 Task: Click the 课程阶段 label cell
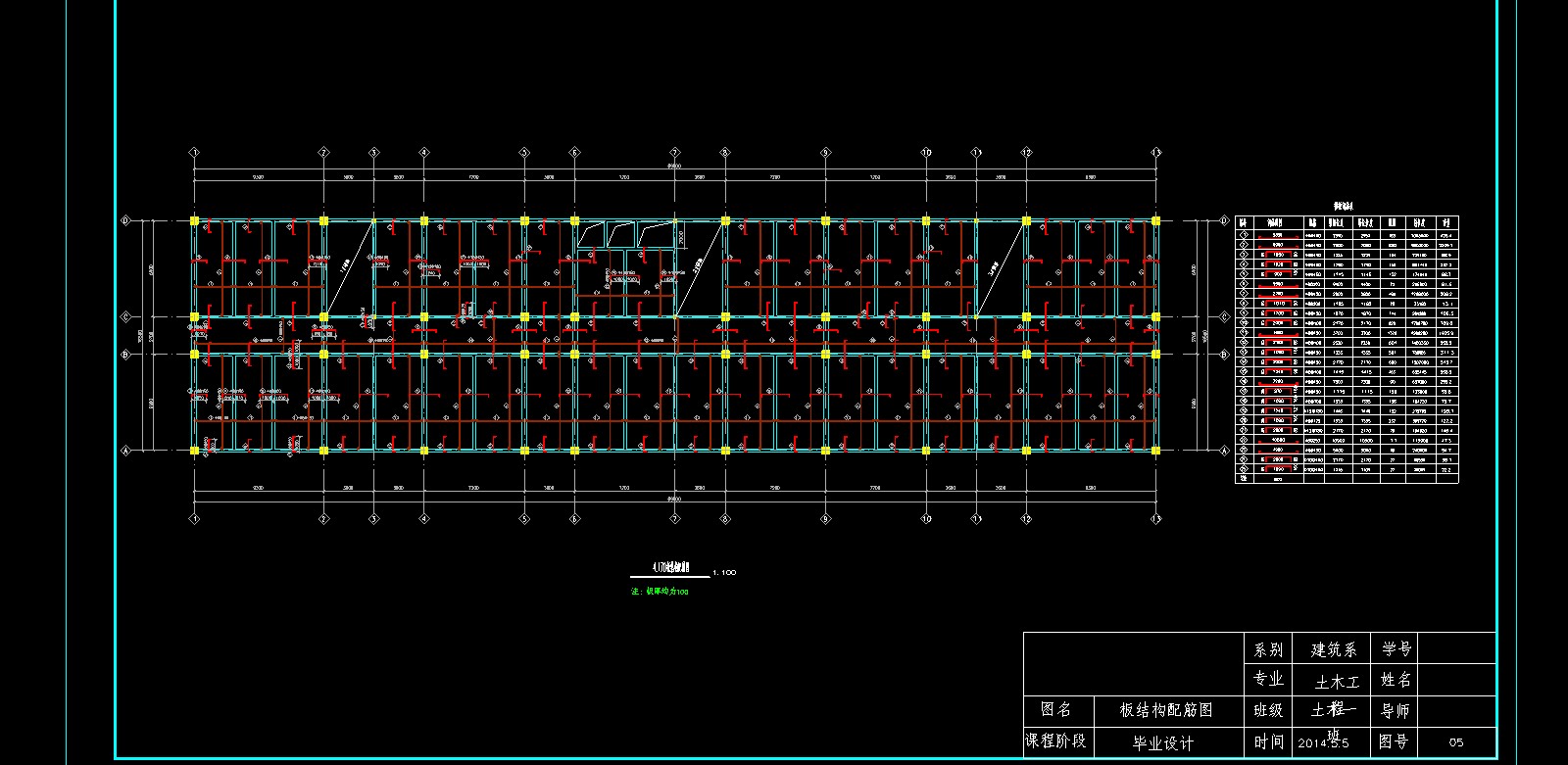[1056, 741]
